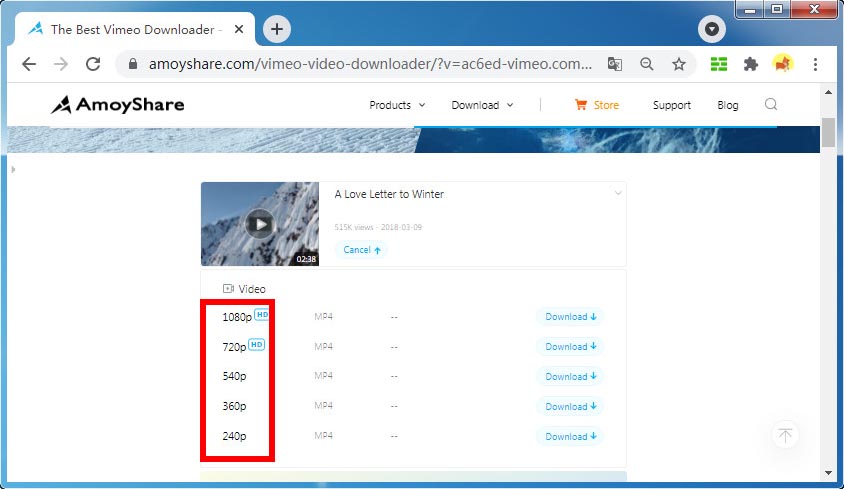Click the AmoyShare logo
Screen dimensions: 844x489
pyautogui.click(x=117, y=104)
